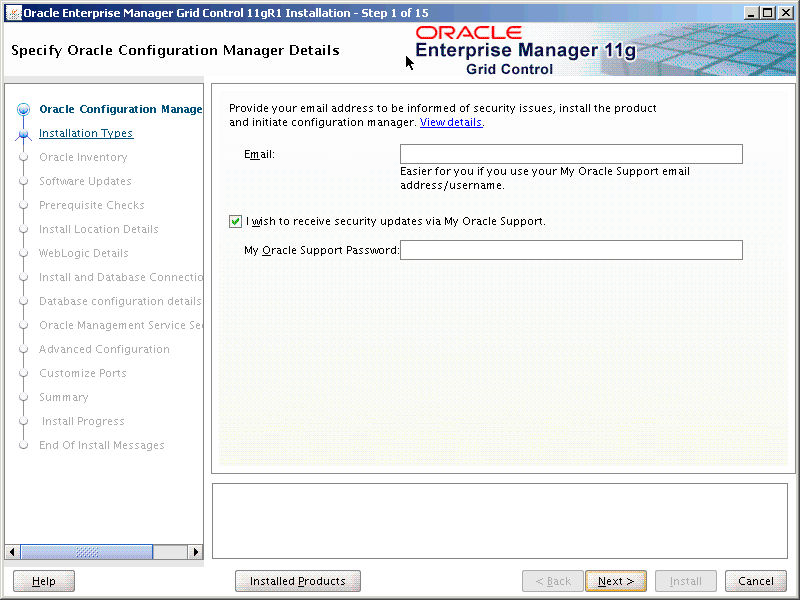The width and height of the screenshot is (800, 600).
Task: Click the Customize Ports step
Action: click(83, 373)
